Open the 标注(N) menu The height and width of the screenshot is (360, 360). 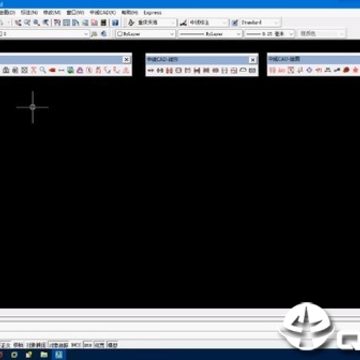point(29,13)
